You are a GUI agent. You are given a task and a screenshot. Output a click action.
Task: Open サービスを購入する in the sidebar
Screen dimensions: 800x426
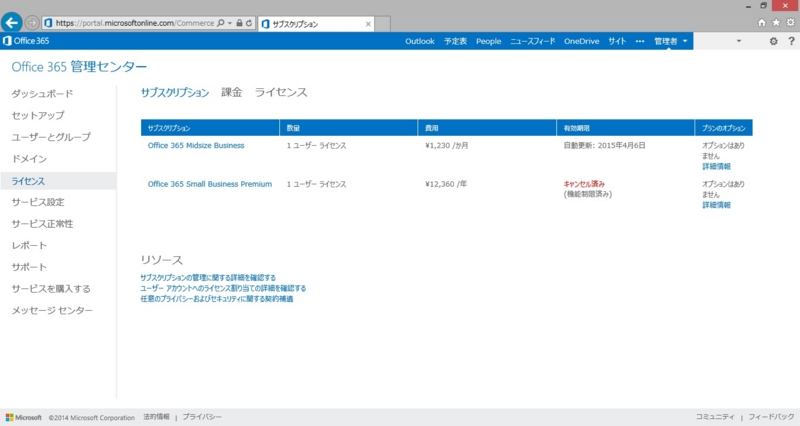coord(51,289)
